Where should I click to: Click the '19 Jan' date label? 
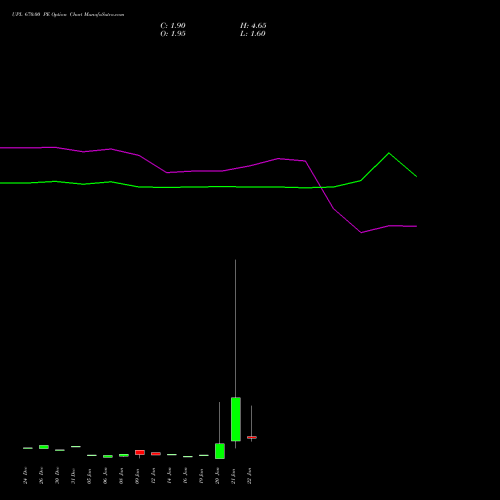(x=202, y=476)
